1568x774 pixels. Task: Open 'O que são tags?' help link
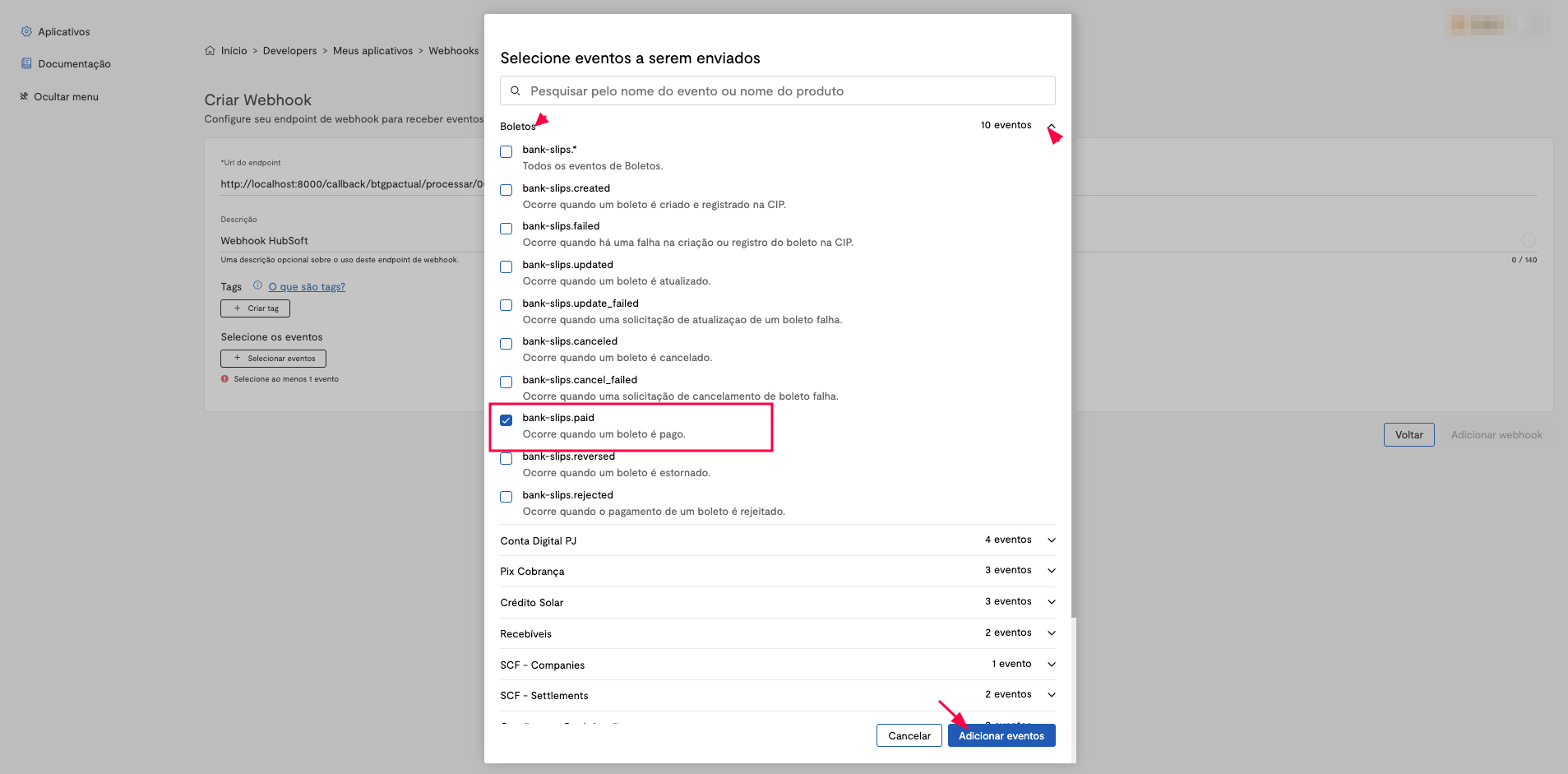click(x=307, y=286)
